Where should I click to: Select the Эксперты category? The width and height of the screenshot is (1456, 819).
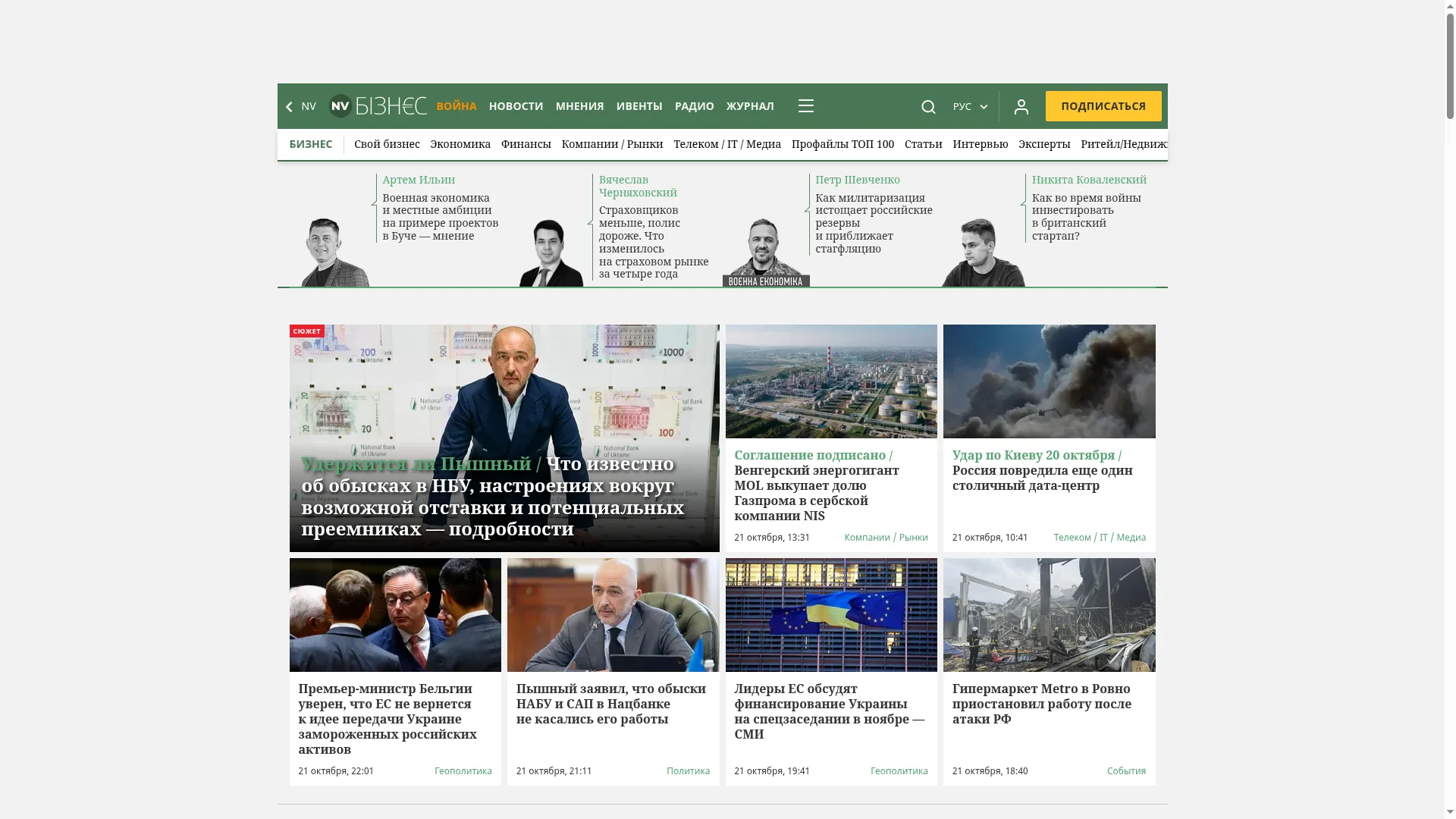coord(1043,144)
